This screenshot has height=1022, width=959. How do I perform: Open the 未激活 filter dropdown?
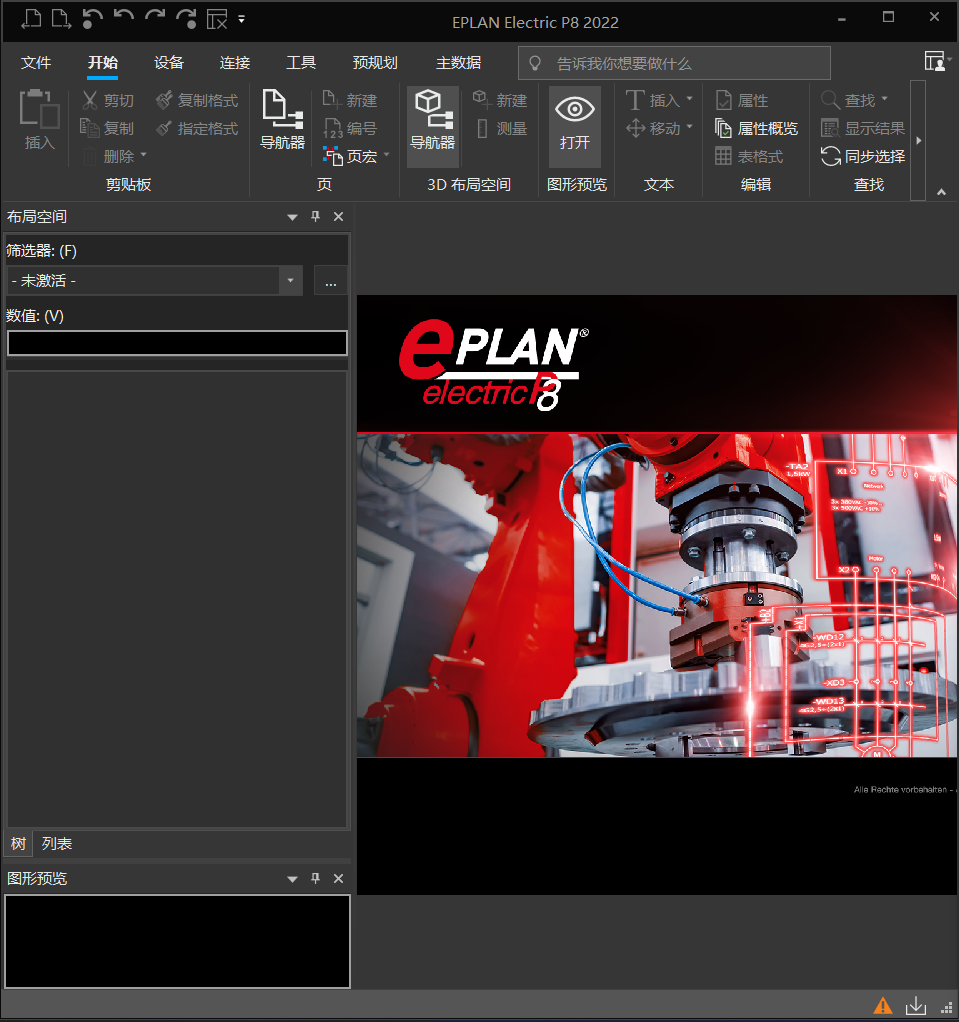click(290, 281)
